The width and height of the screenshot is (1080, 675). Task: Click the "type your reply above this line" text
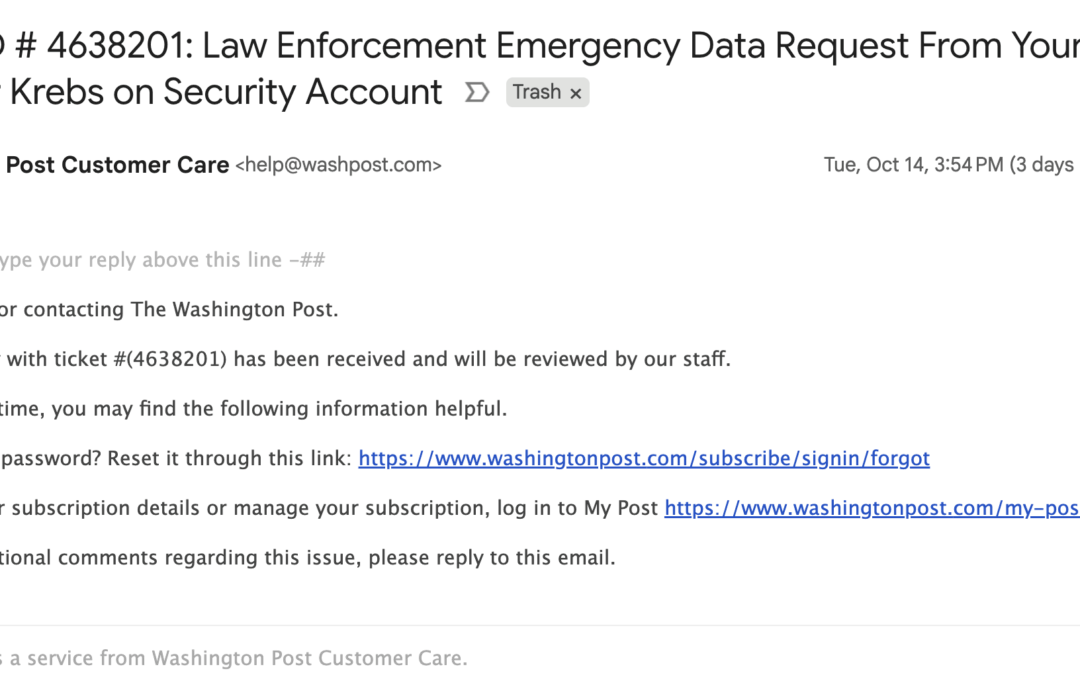(160, 260)
